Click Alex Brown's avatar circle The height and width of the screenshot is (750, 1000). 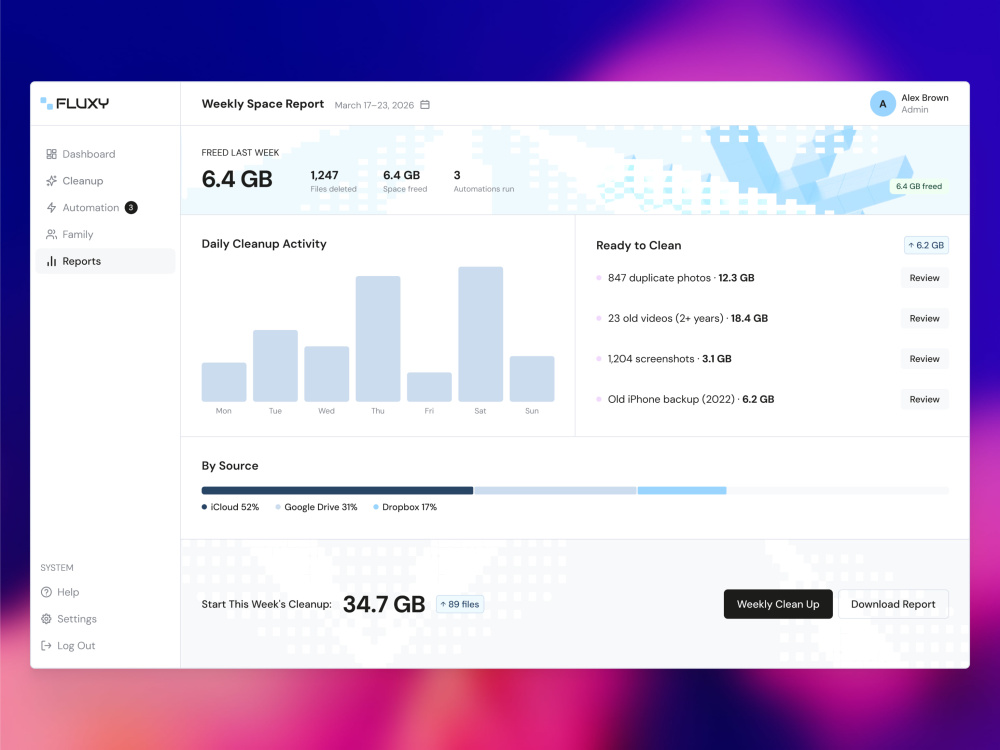click(883, 103)
